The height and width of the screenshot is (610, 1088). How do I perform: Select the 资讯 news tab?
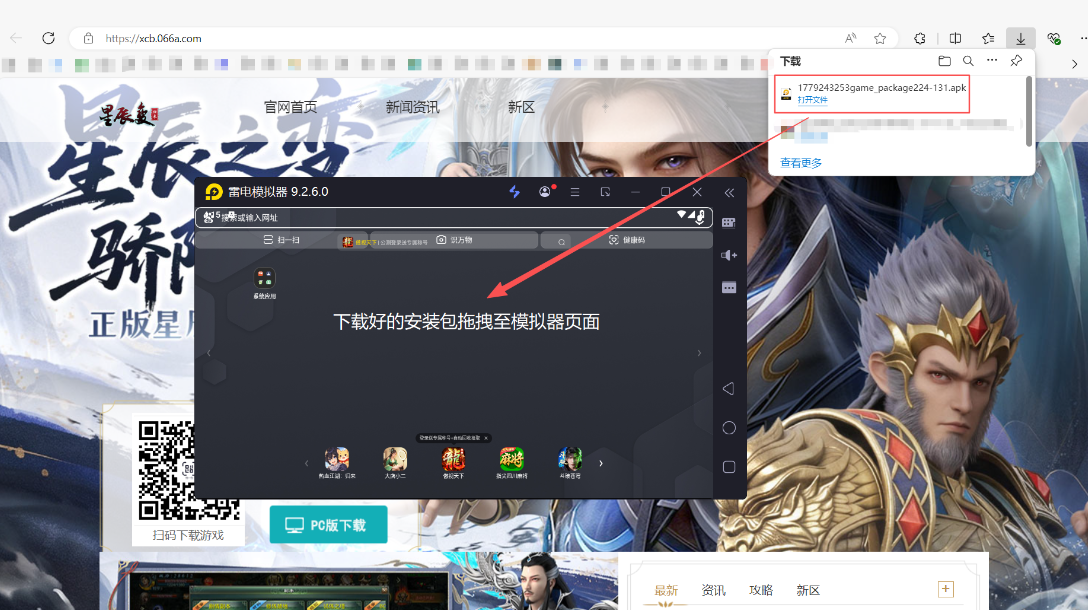pos(713,591)
